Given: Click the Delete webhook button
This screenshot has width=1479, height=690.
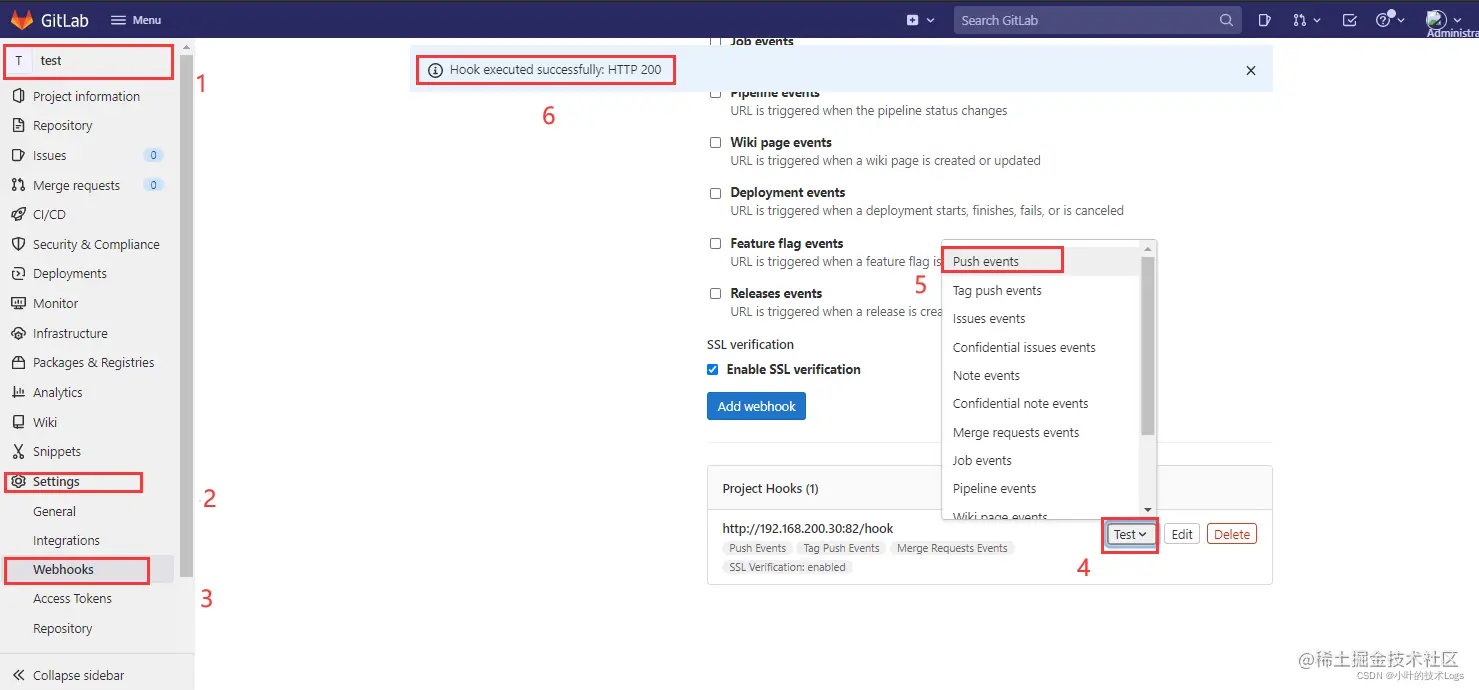Looking at the screenshot, I should 1232,534.
